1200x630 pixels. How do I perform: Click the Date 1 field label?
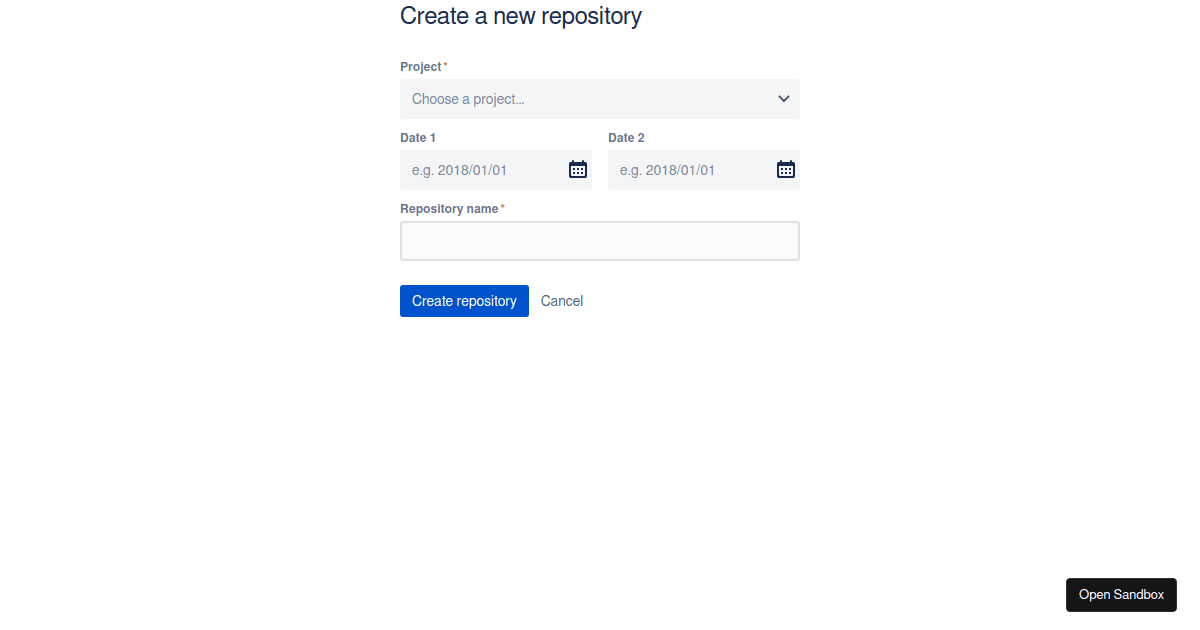(x=417, y=137)
